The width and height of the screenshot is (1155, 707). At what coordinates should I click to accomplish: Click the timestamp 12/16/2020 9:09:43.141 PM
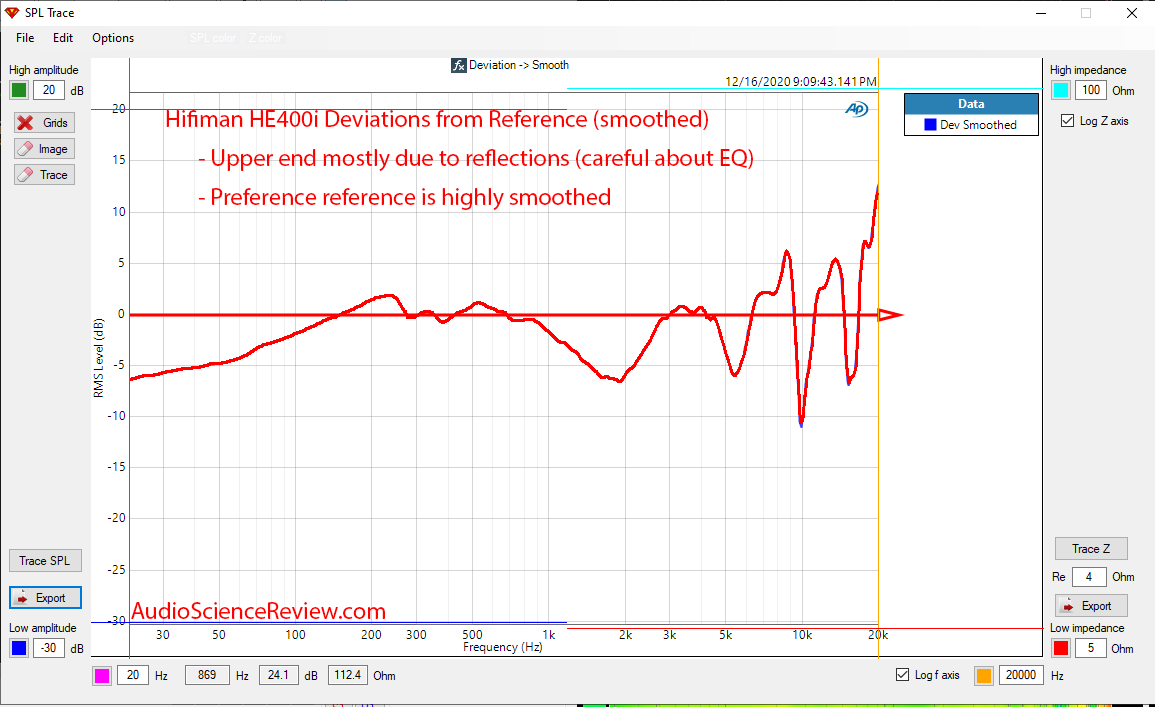tap(801, 82)
